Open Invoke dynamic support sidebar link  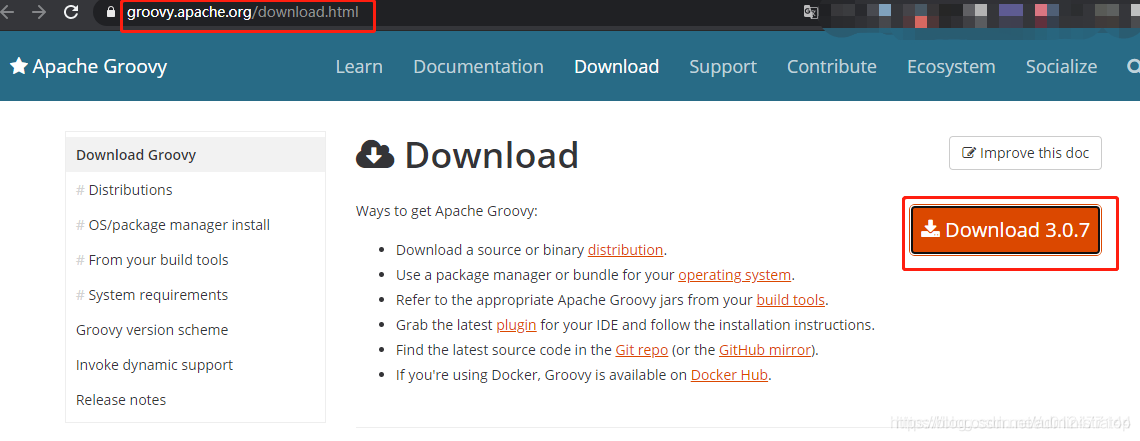pyautogui.click(x=154, y=365)
